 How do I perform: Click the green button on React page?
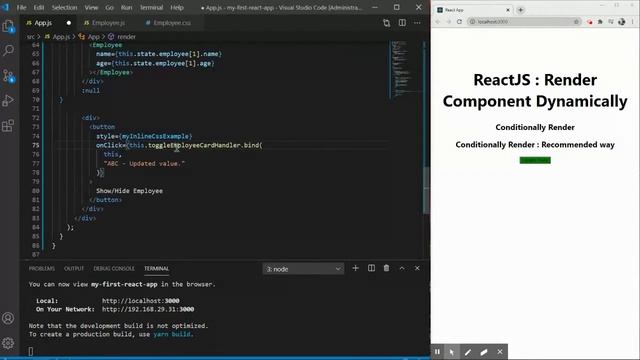(535, 160)
